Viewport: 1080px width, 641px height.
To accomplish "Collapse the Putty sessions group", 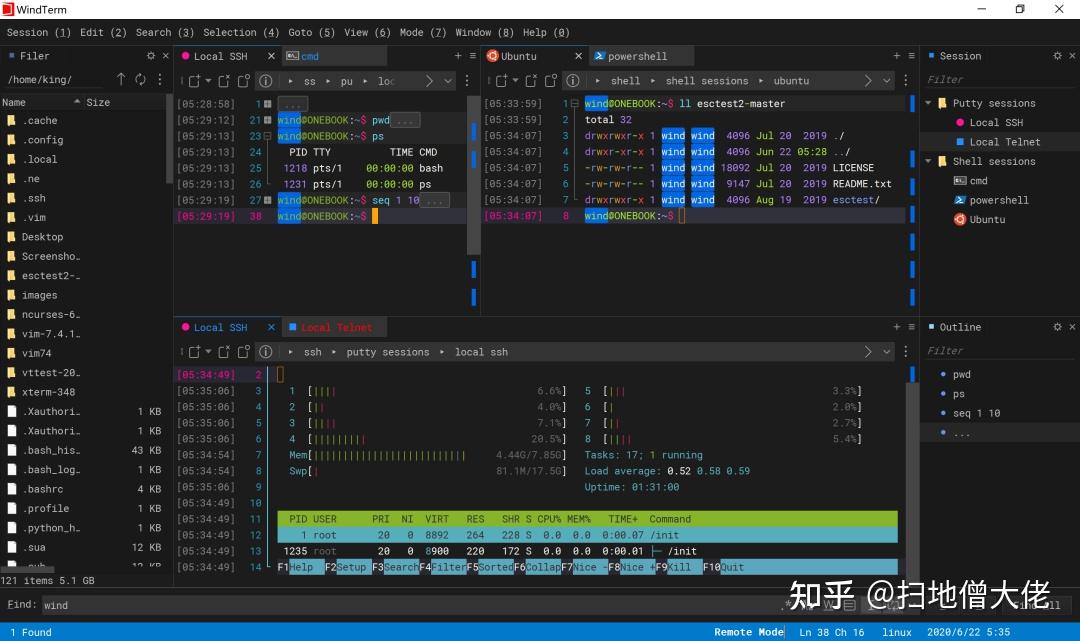I will click(x=928, y=102).
